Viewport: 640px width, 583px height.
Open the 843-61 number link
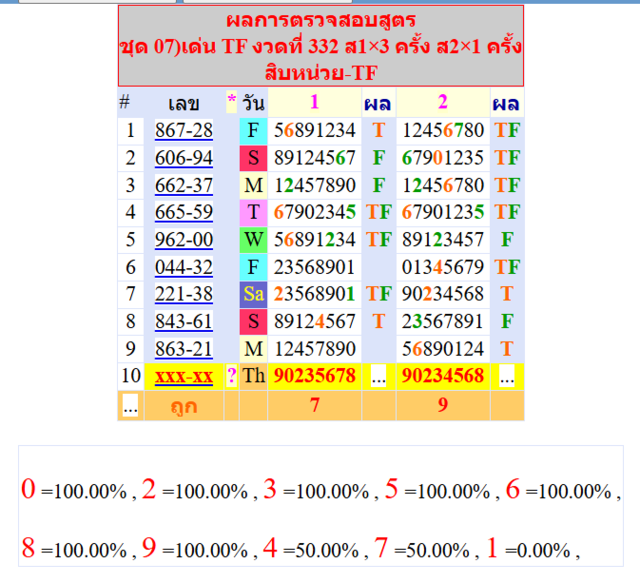pyautogui.click(x=184, y=322)
